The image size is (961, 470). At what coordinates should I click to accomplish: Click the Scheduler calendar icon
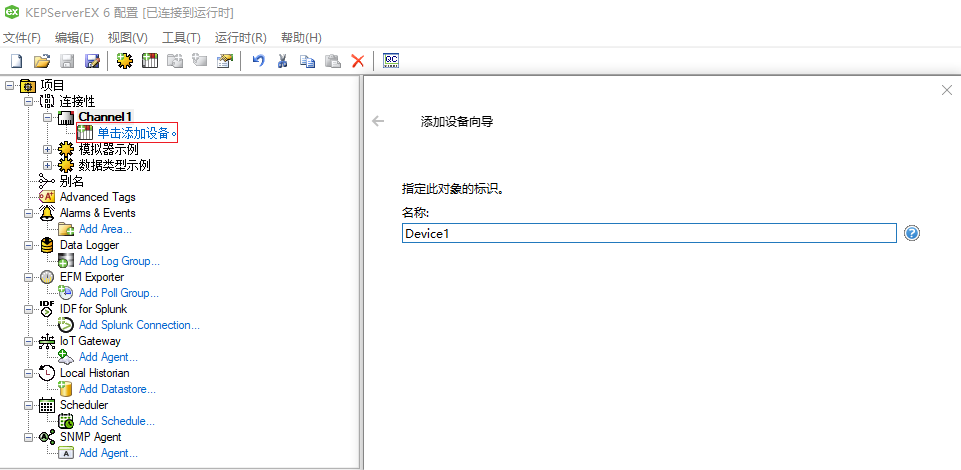click(x=47, y=404)
